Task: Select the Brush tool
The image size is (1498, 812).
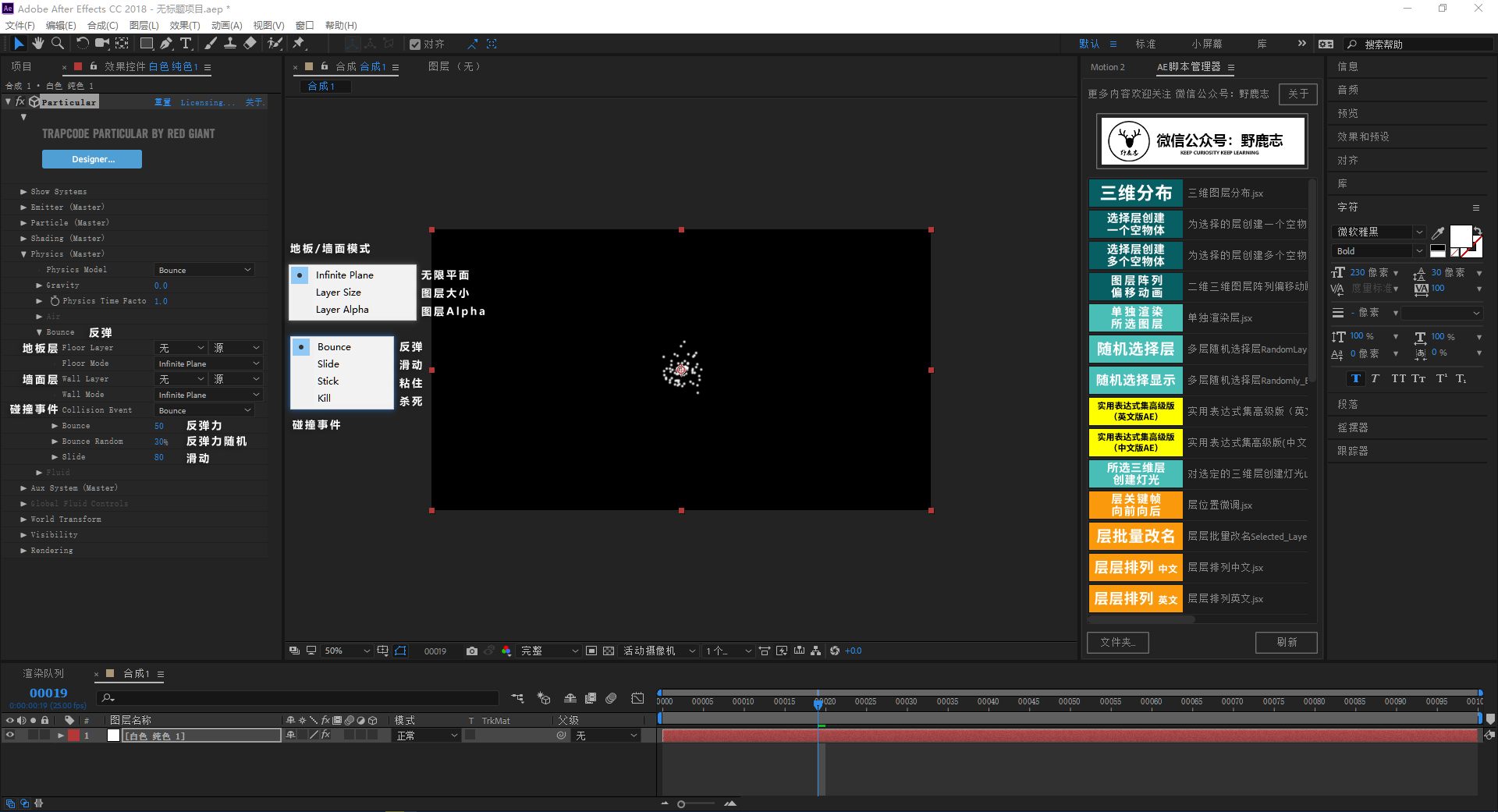Action: (211, 44)
